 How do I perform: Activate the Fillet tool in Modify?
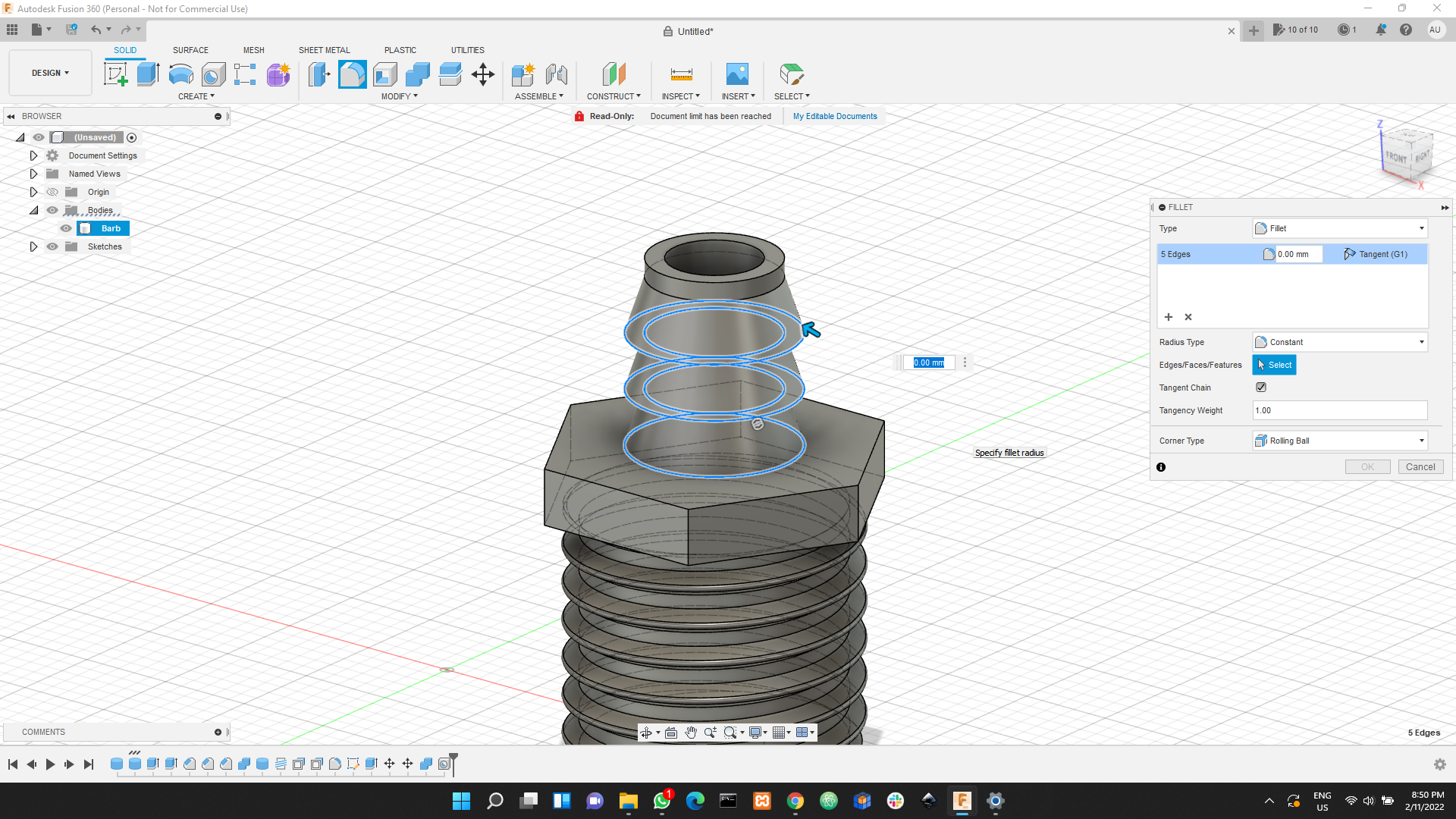352,74
